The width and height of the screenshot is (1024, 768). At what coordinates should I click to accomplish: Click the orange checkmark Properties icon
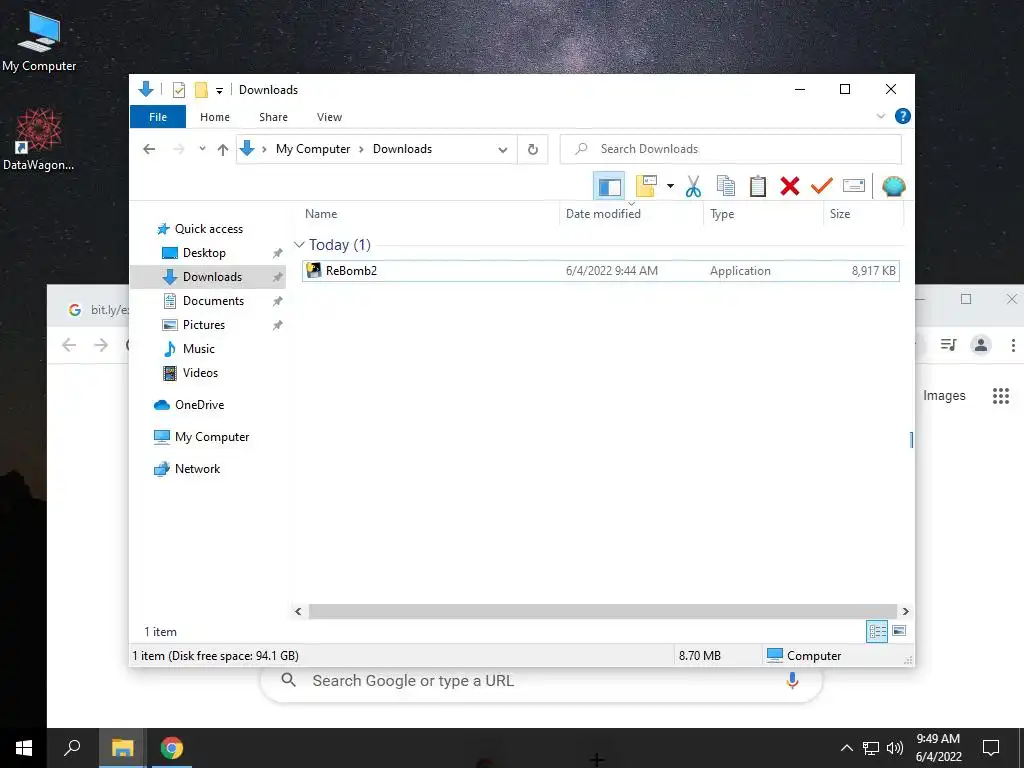(x=822, y=186)
